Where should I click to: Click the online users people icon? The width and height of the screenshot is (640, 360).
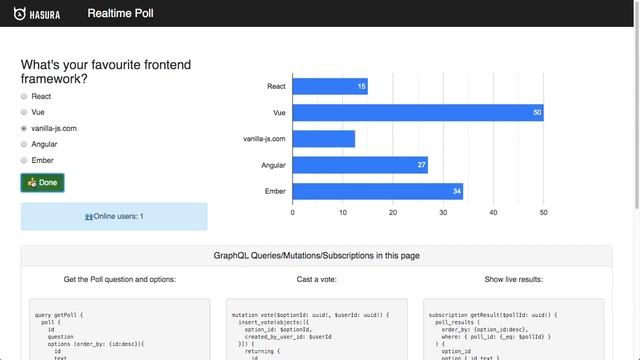(x=89, y=217)
